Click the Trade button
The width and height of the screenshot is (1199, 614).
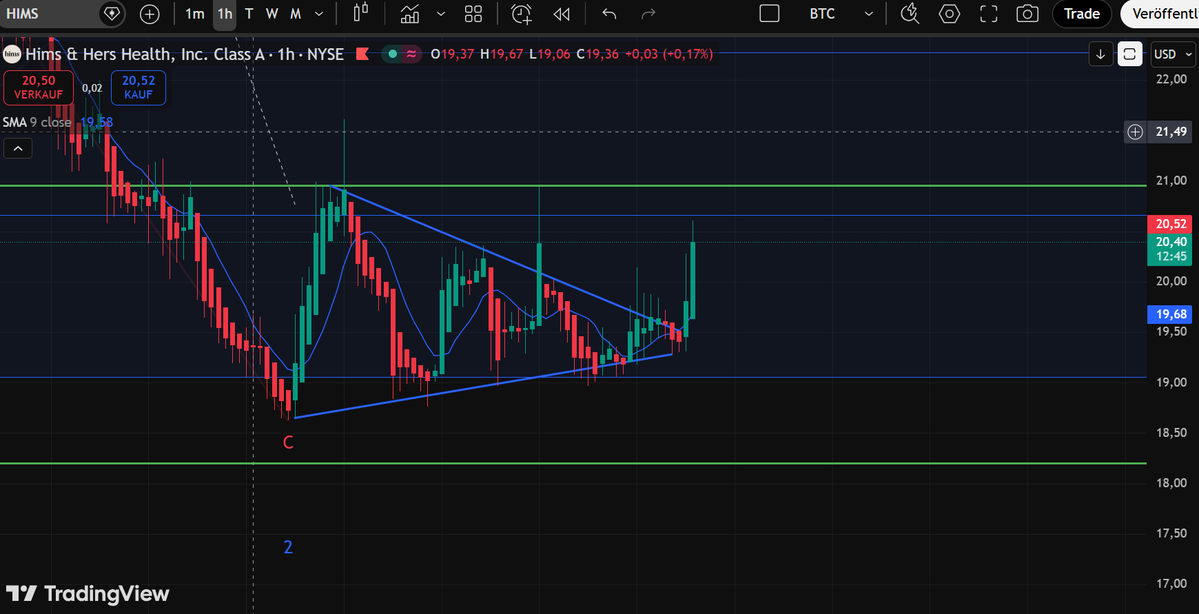[1082, 14]
